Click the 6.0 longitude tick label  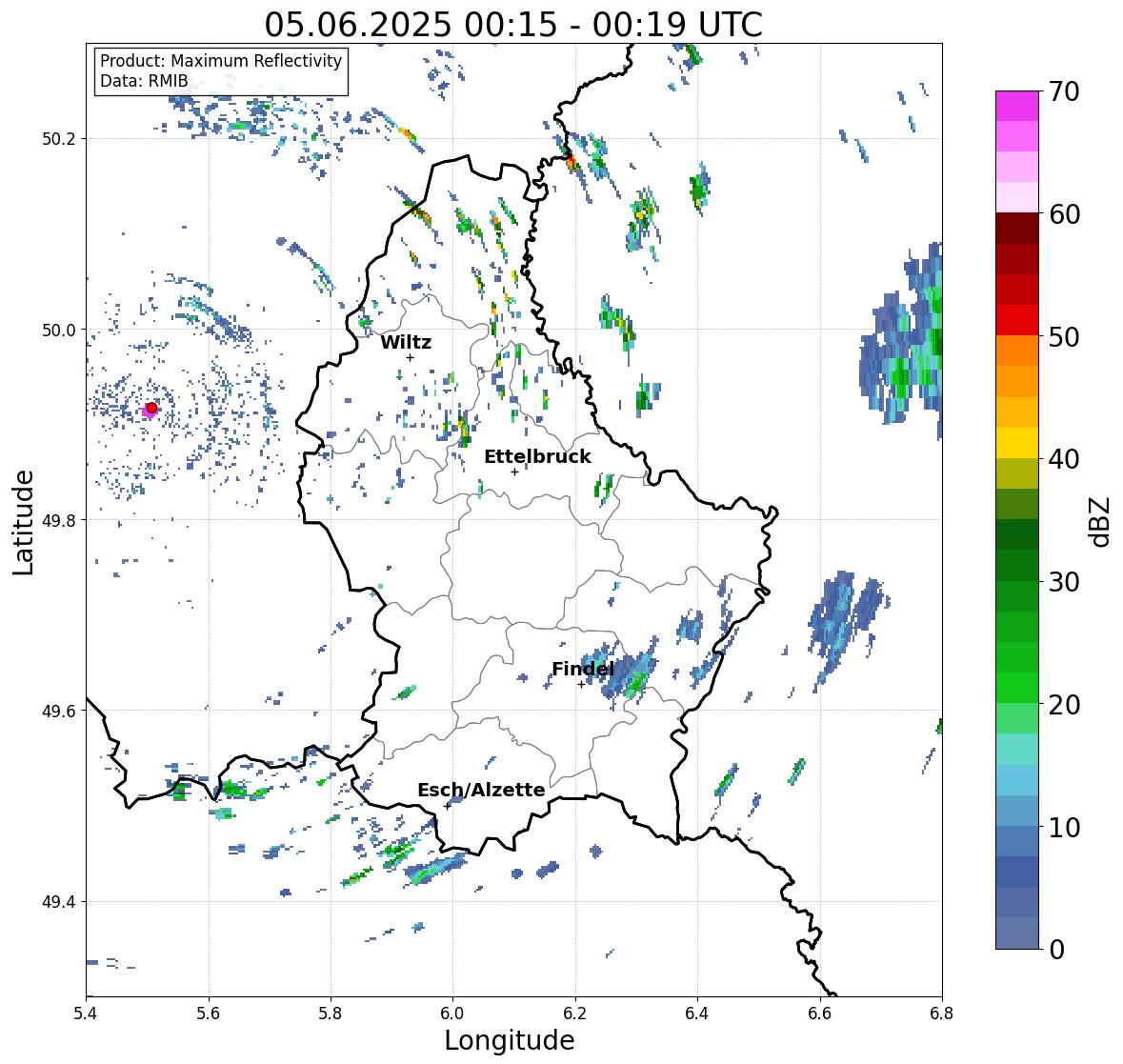tap(452, 1013)
